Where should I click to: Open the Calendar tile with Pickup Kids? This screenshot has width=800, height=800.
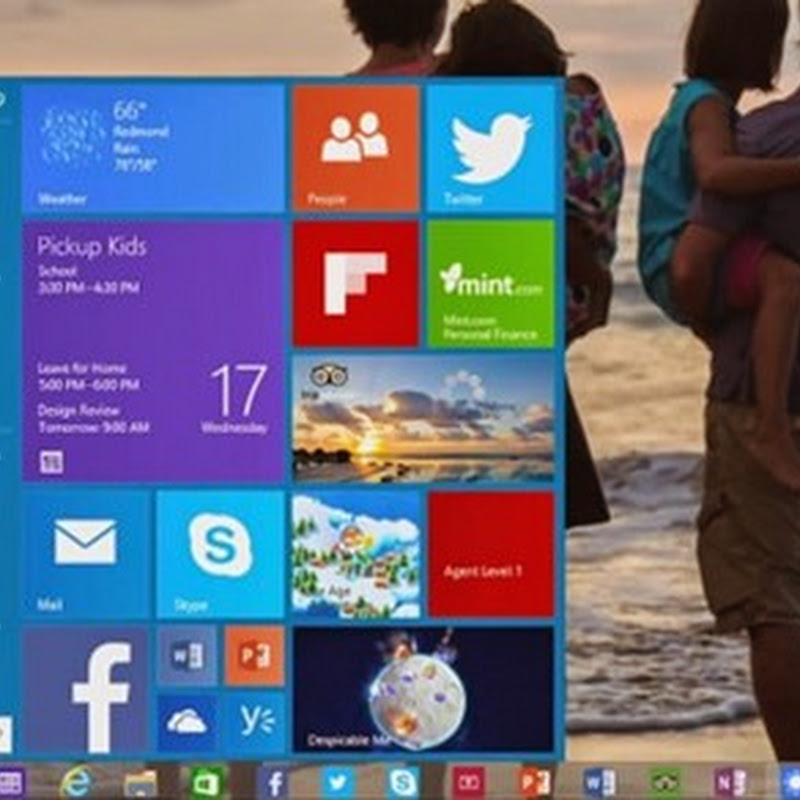pyautogui.click(x=153, y=351)
